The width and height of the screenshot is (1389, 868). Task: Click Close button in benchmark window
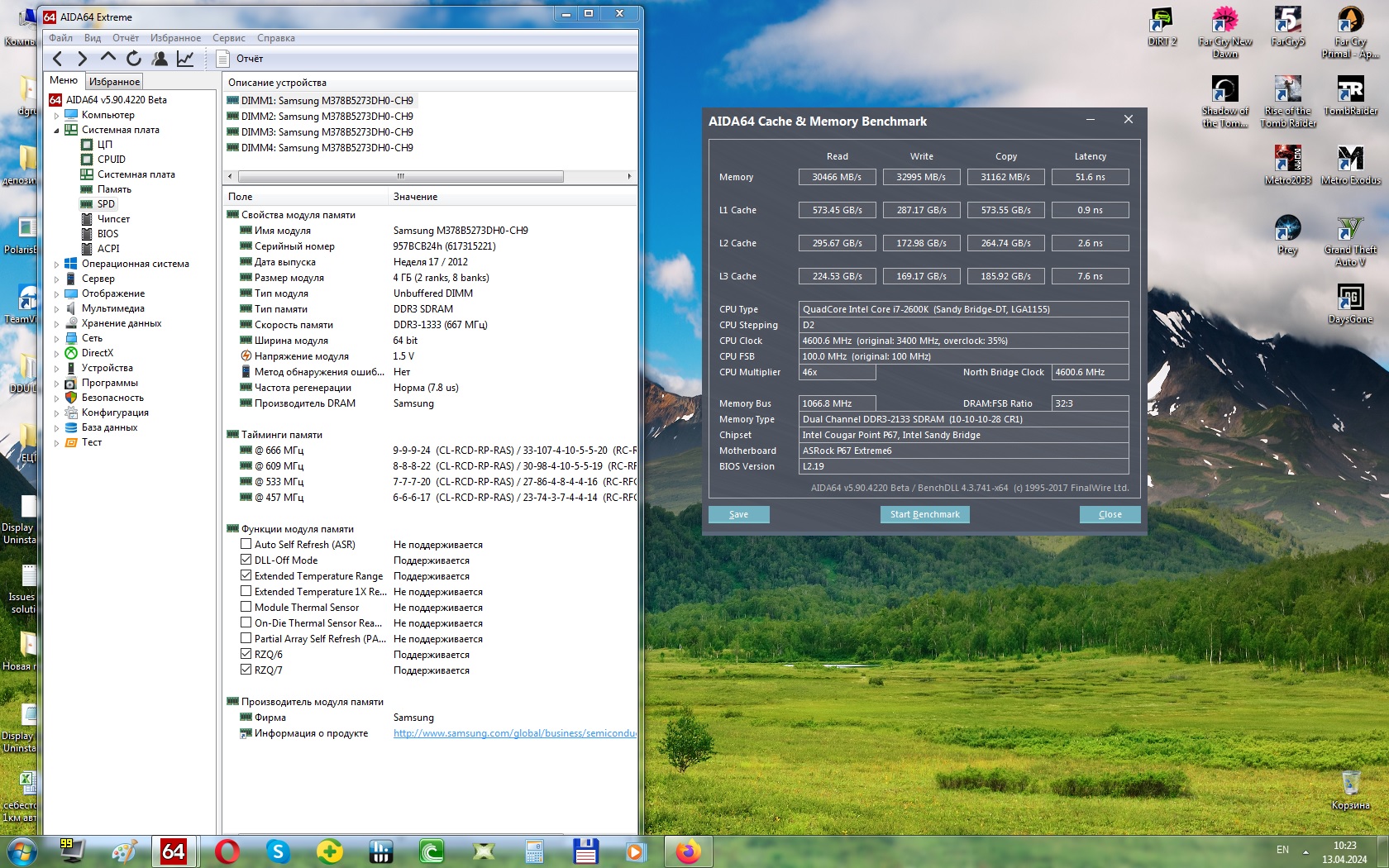coord(1110,514)
